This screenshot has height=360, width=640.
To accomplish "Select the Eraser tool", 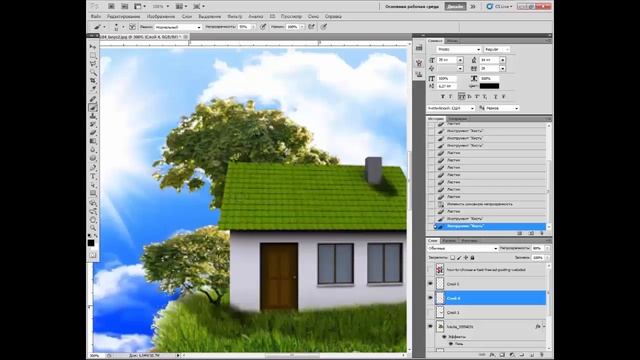I will tap(93, 133).
